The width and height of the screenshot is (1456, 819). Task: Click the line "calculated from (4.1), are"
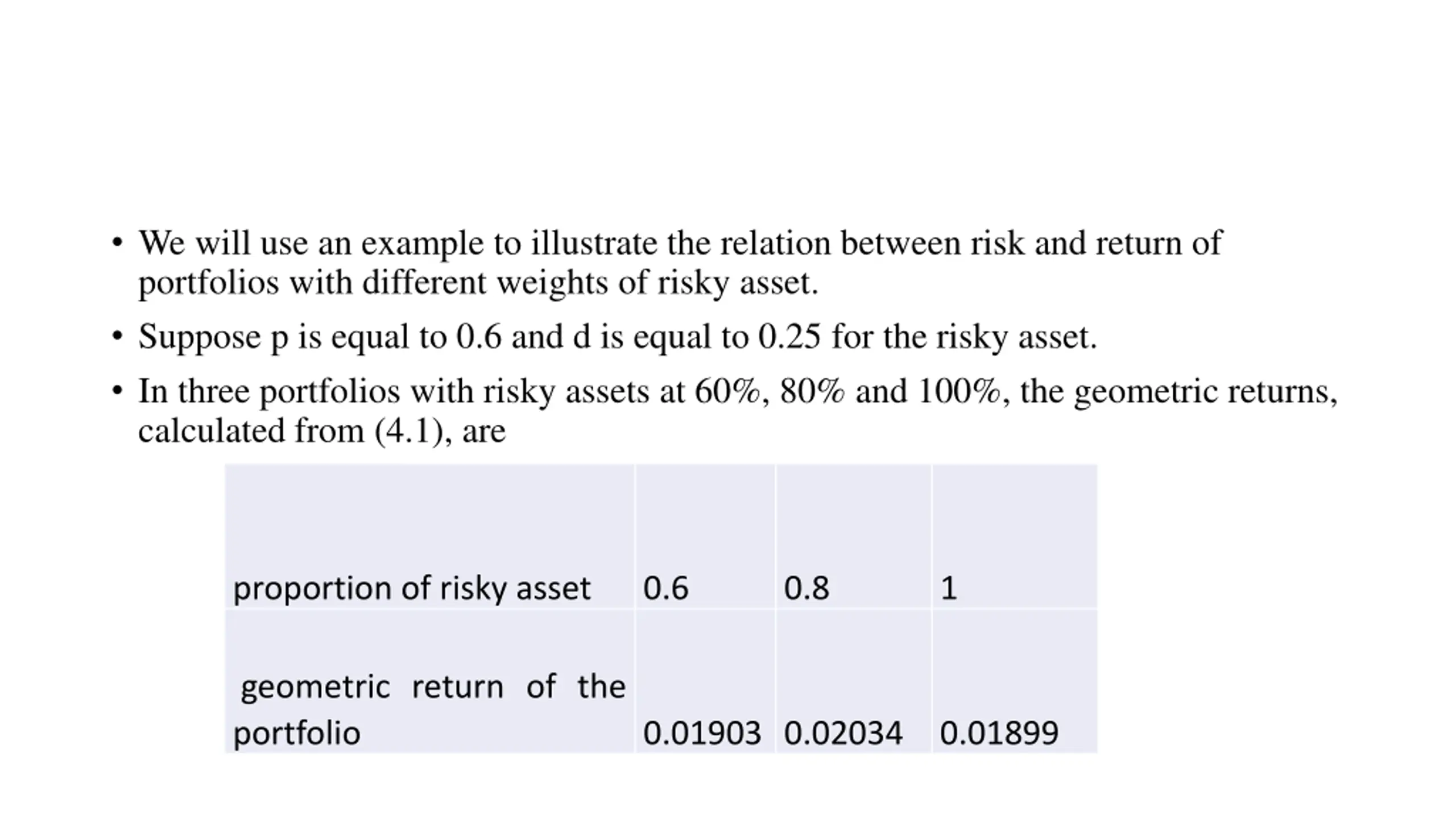[321, 431]
